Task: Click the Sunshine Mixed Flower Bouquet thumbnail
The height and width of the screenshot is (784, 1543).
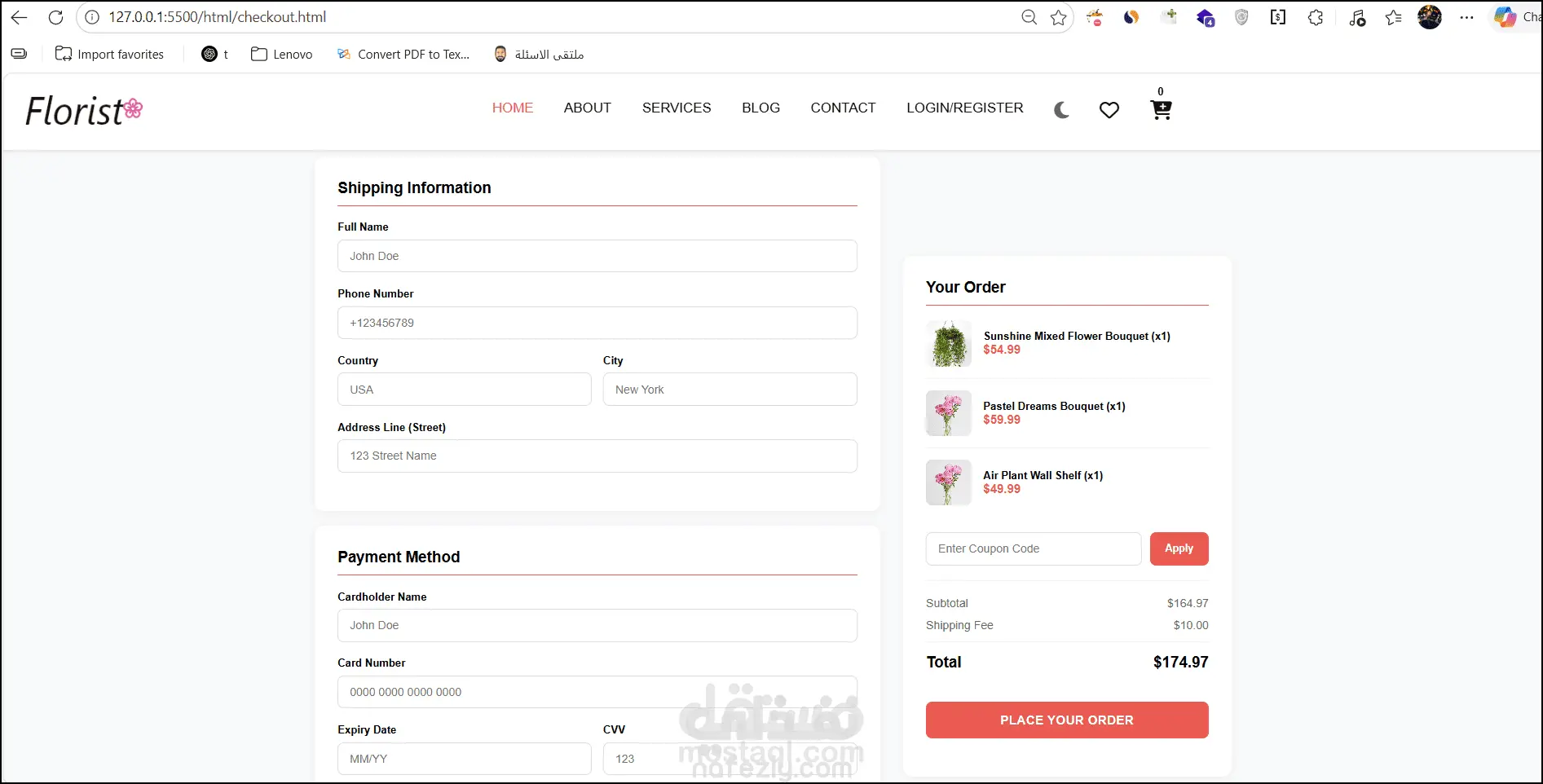Action: click(949, 343)
